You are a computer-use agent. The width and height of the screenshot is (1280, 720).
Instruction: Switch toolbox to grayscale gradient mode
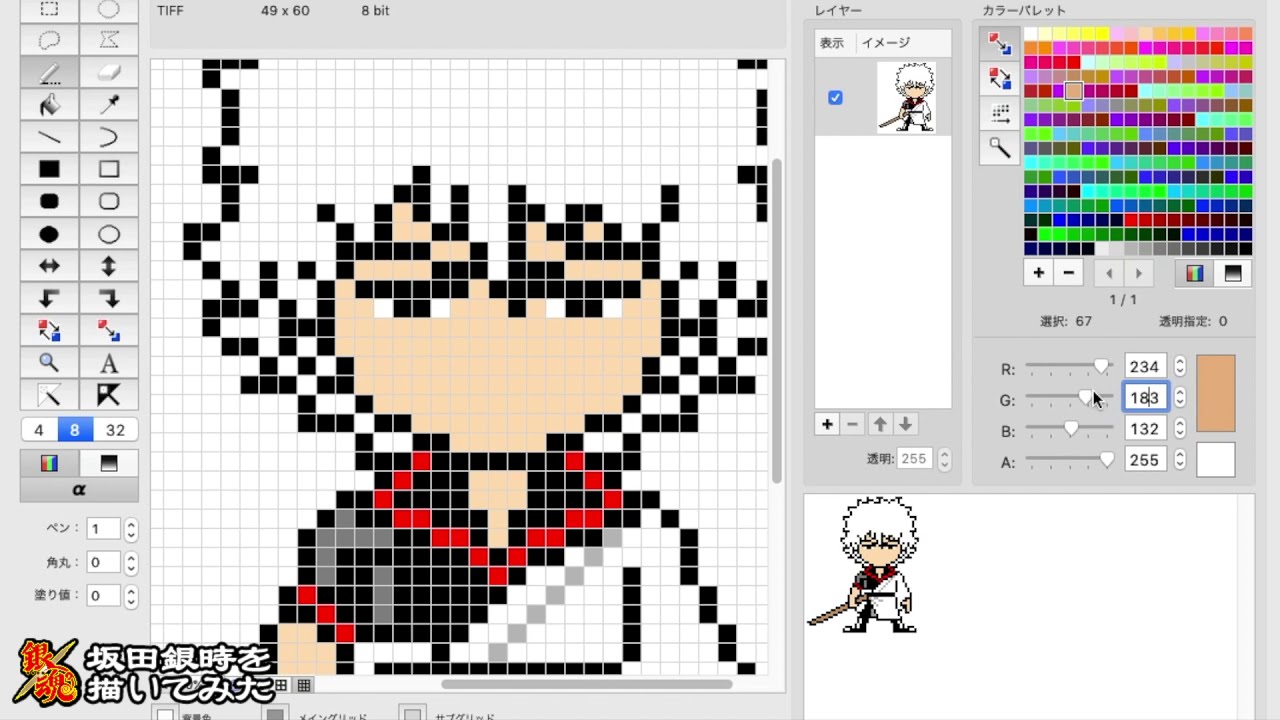point(109,463)
